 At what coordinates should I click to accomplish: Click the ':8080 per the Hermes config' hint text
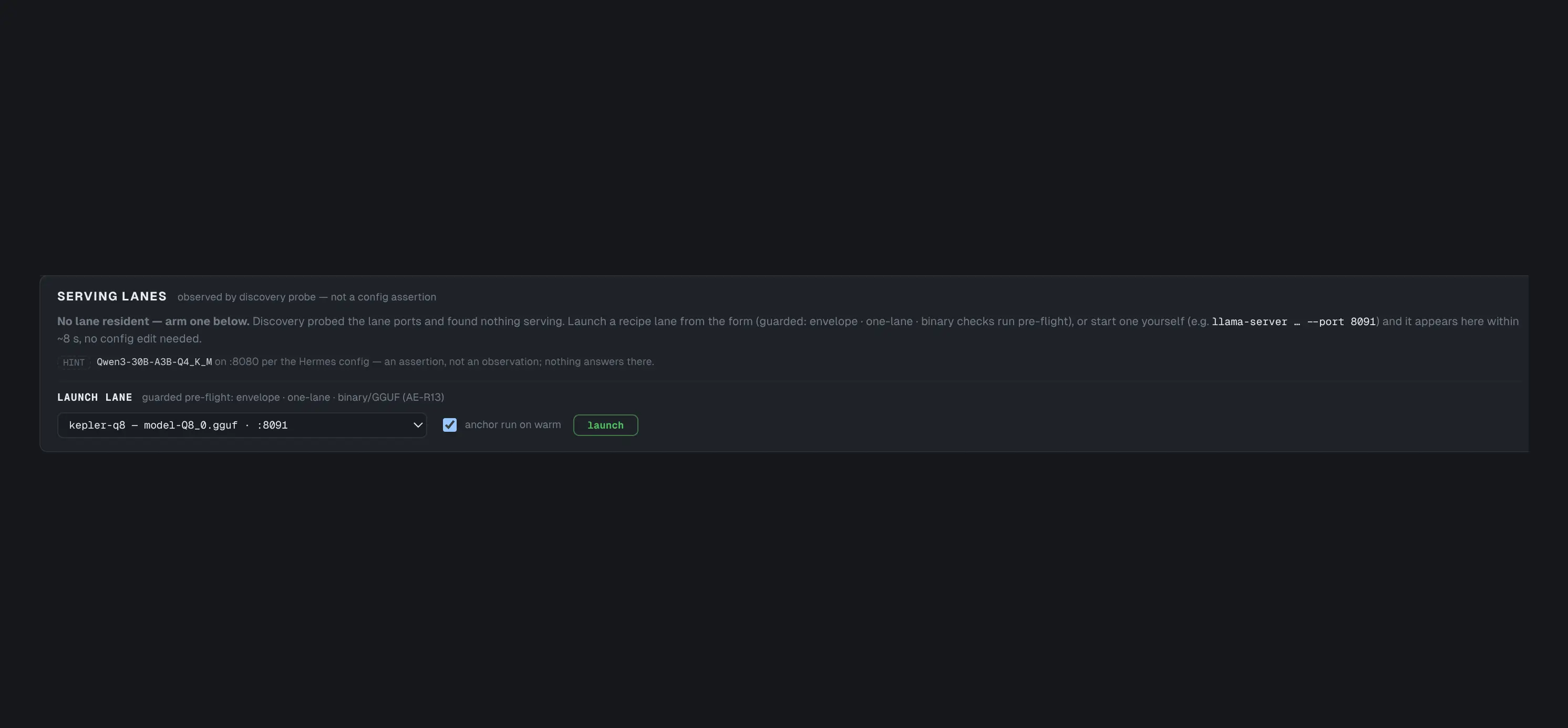(x=299, y=361)
